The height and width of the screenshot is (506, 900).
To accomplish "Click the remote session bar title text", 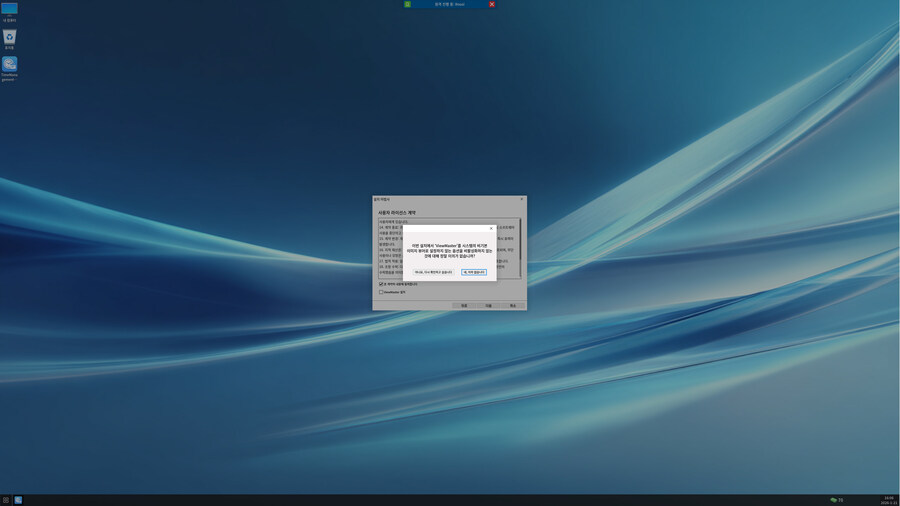I will 450,4.
